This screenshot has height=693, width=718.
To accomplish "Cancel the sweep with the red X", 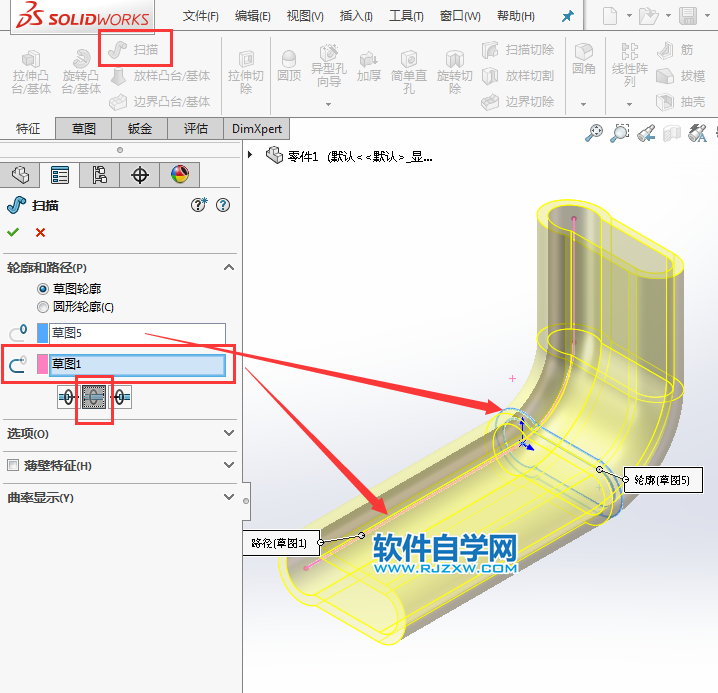I will (x=40, y=233).
